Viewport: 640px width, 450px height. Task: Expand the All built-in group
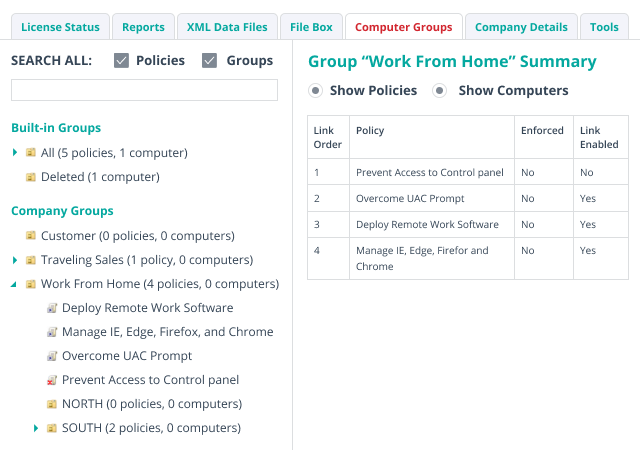(15, 153)
